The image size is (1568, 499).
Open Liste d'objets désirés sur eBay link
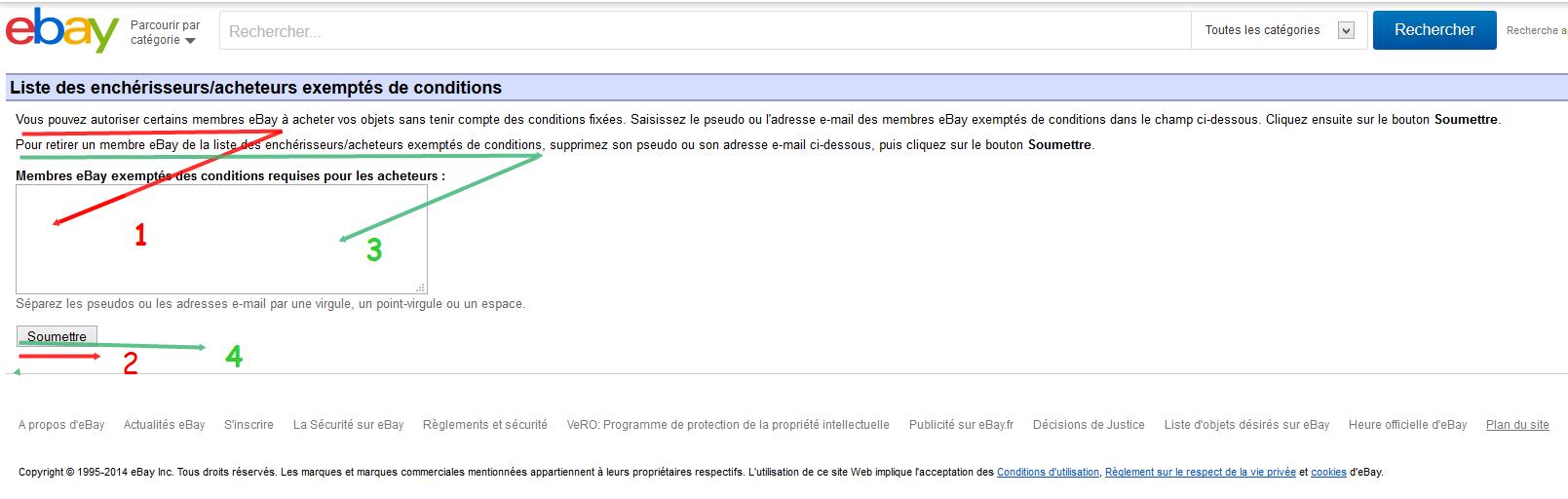tap(1246, 425)
